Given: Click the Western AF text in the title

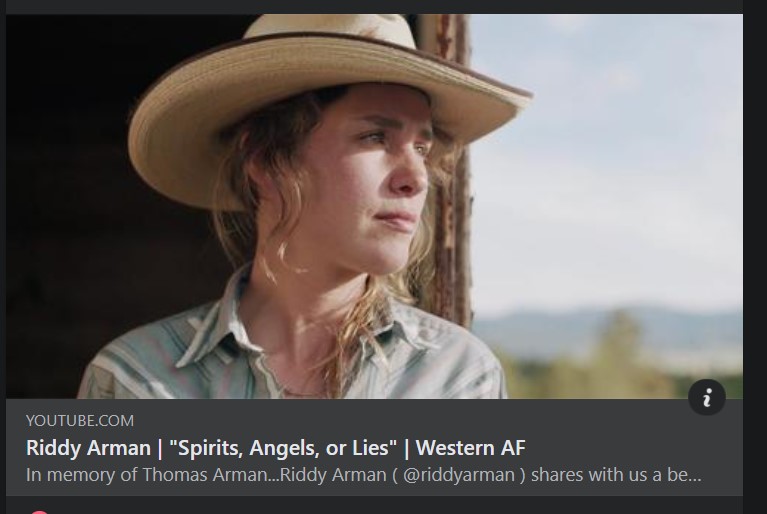Looking at the screenshot, I should pyautogui.click(x=471, y=448).
